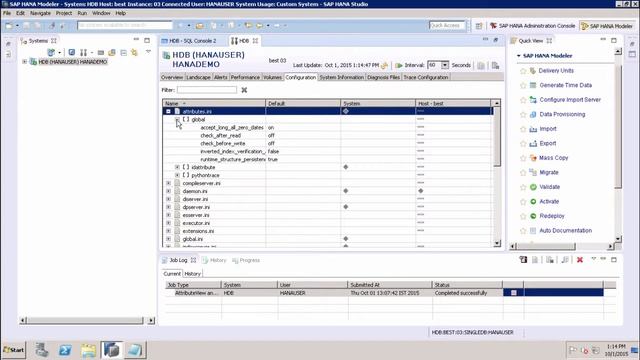The width and height of the screenshot is (640, 360).
Task: Click the Systems view menu arrow
Action: [x=148, y=52]
